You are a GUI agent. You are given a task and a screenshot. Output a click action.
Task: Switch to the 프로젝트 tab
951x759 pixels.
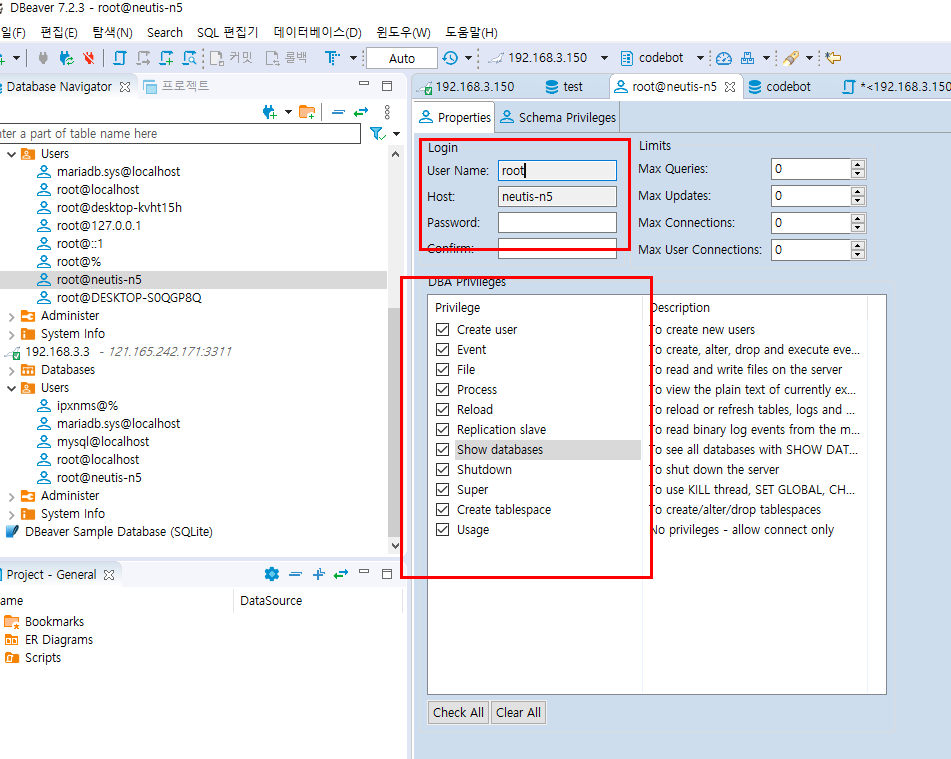(176, 87)
